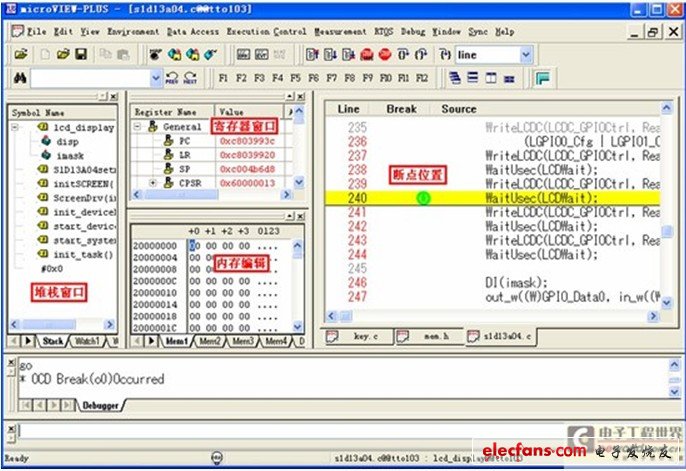Screen dimensions: 686x471
Task: Switch to the Mem3 tab
Action: tap(243, 341)
